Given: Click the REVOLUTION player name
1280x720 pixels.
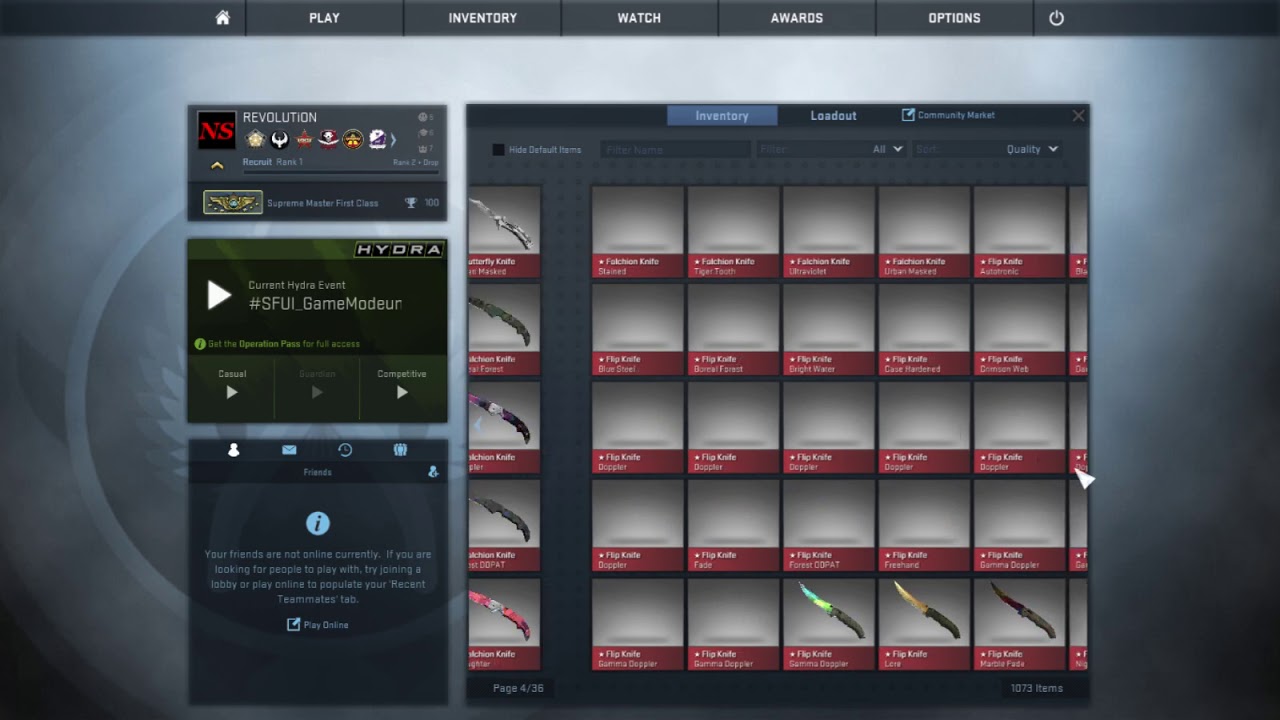Looking at the screenshot, I should coord(279,117).
